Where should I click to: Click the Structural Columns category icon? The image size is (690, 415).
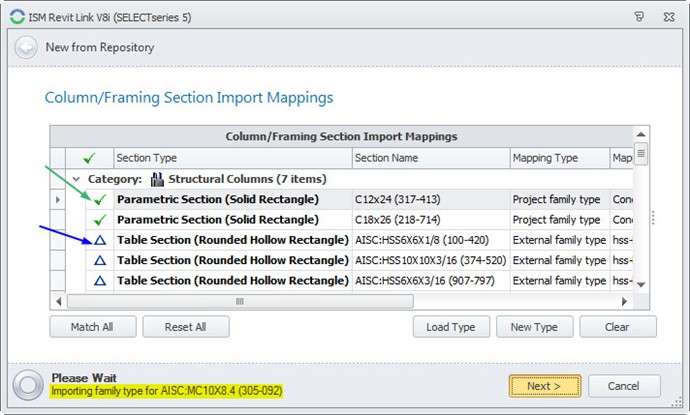point(156,179)
